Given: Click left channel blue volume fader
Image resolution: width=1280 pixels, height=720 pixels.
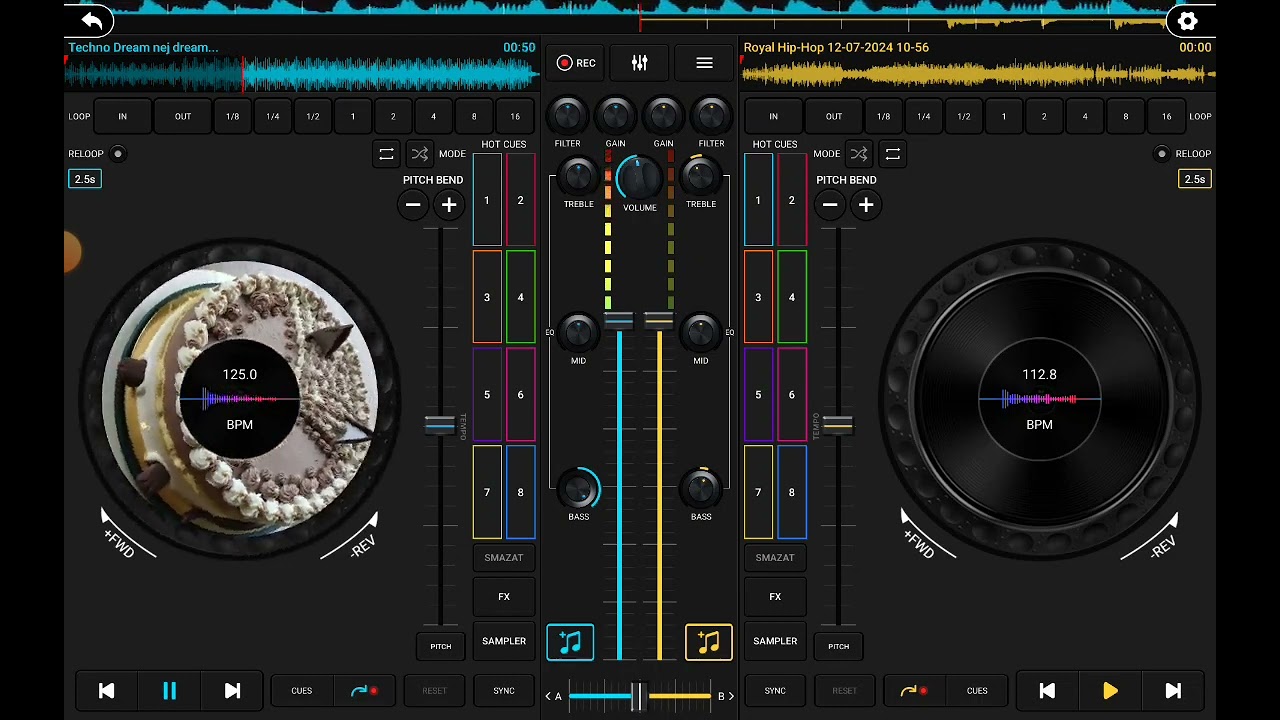Looking at the screenshot, I should point(619,321).
